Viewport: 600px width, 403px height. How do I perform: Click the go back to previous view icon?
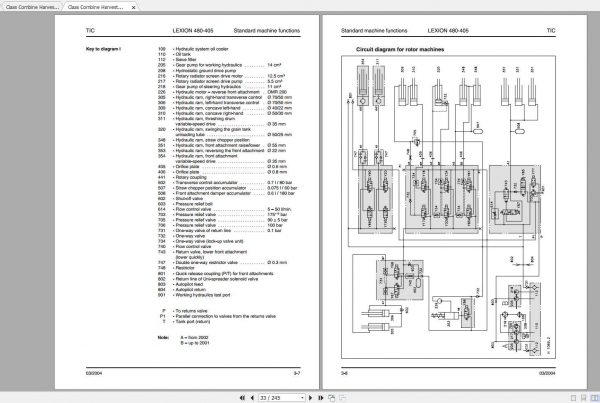[x=332, y=398]
